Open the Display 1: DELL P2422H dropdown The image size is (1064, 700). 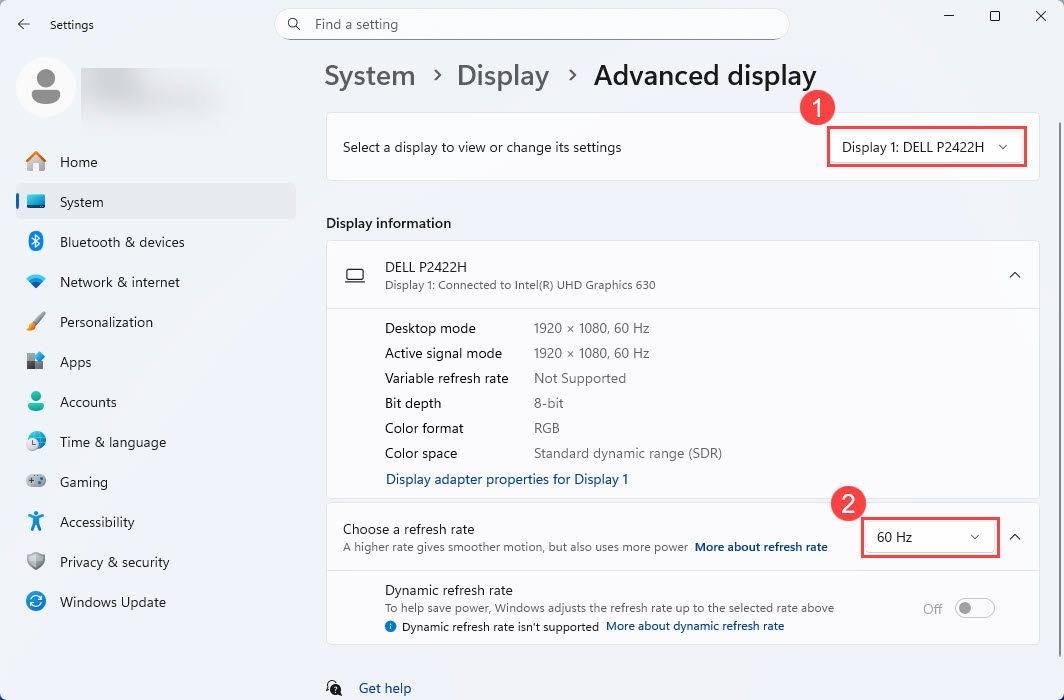pos(926,147)
